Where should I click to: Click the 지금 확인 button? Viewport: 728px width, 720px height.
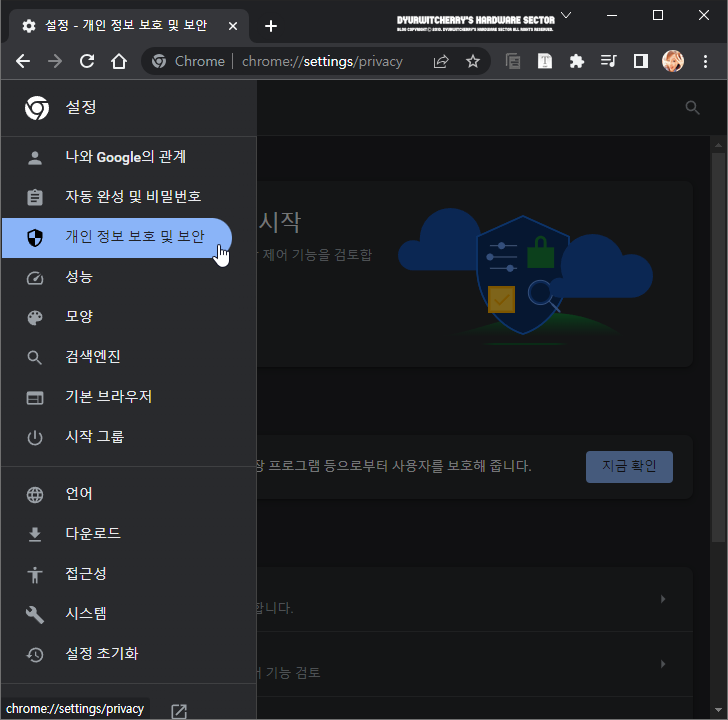pos(629,467)
